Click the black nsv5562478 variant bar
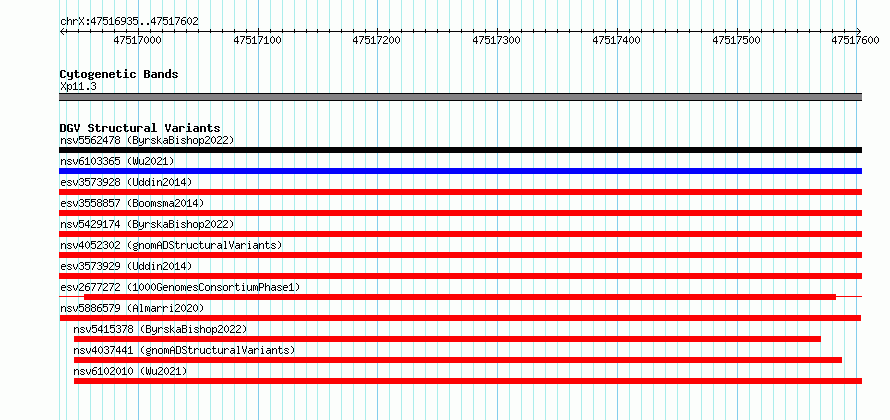The height and width of the screenshot is (420, 890). click(460, 150)
